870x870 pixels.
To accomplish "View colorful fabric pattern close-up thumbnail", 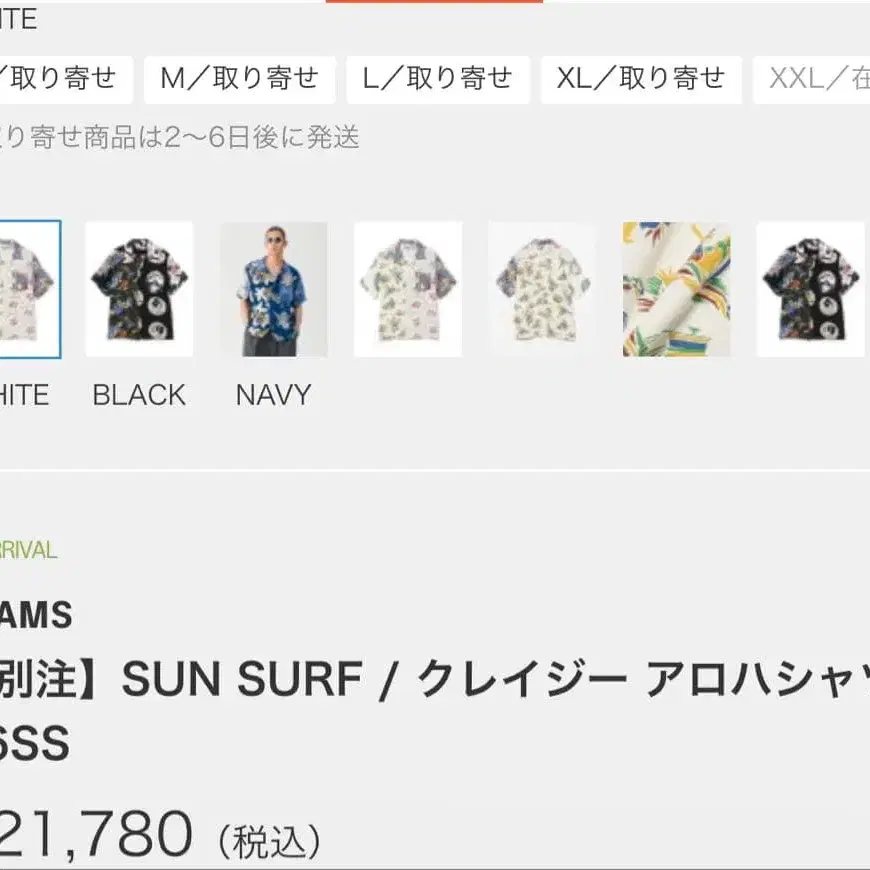I will pos(676,289).
